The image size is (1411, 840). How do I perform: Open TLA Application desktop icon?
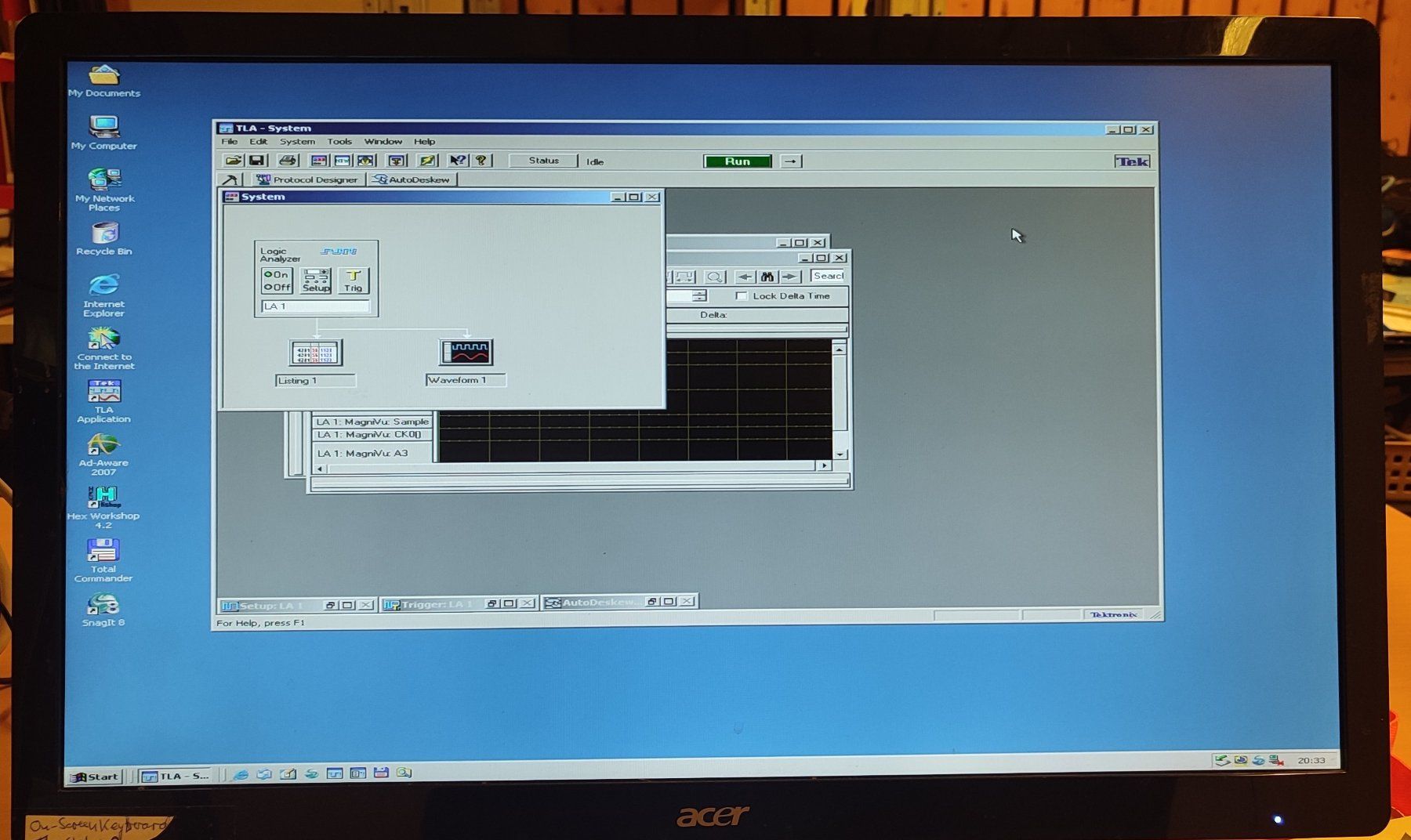[x=104, y=402]
